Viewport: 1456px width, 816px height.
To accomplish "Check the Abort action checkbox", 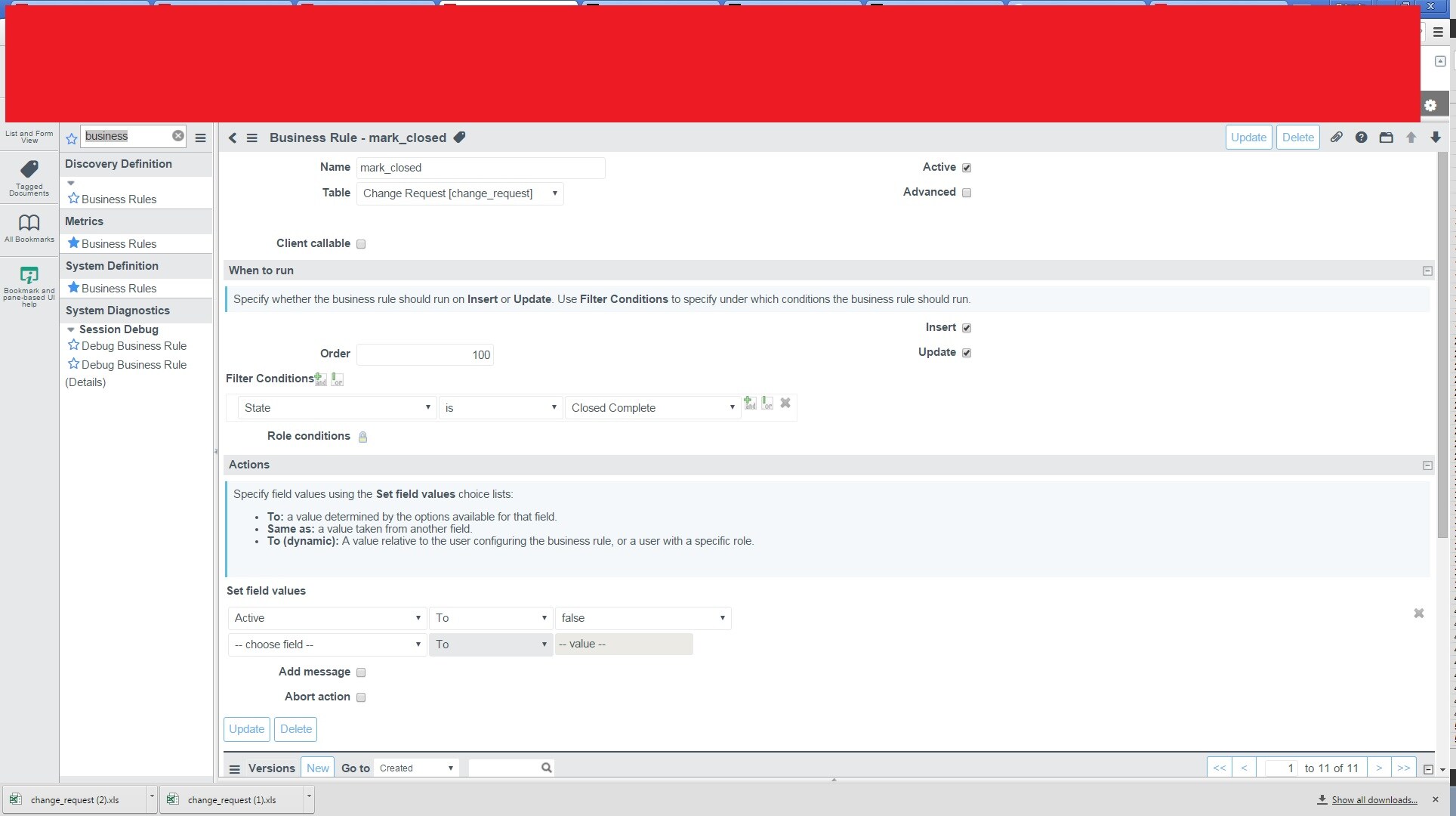I will pos(361,697).
